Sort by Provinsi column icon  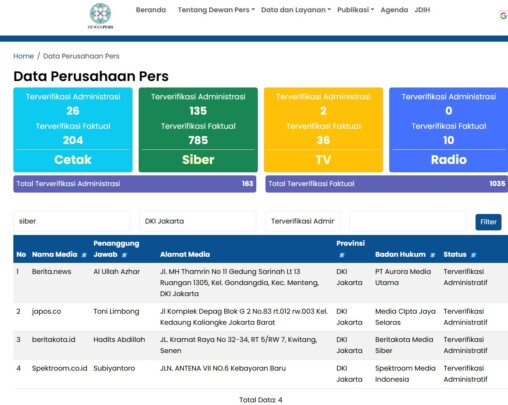pyautogui.click(x=341, y=255)
